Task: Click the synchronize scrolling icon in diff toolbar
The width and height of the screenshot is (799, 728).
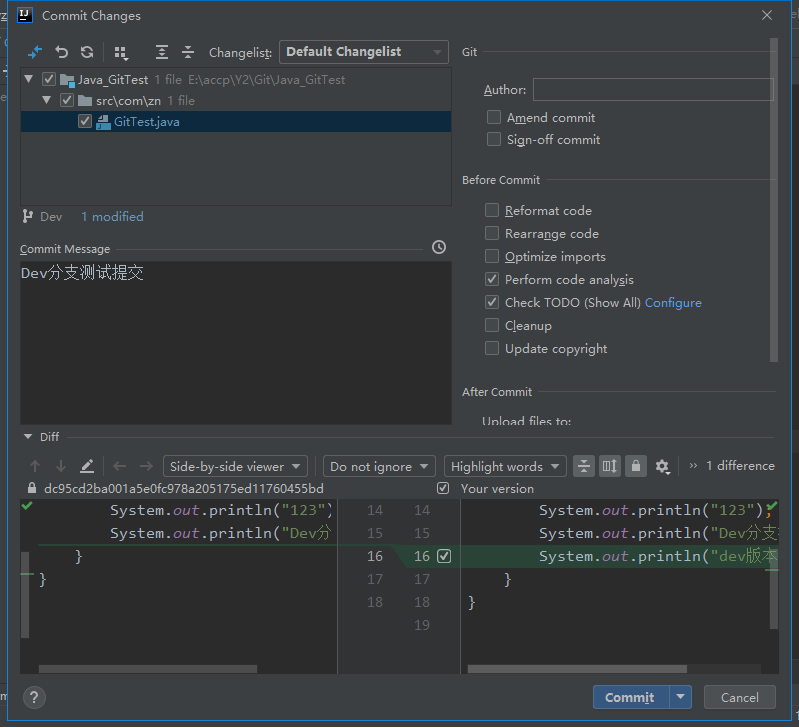Action: pyautogui.click(x=609, y=466)
